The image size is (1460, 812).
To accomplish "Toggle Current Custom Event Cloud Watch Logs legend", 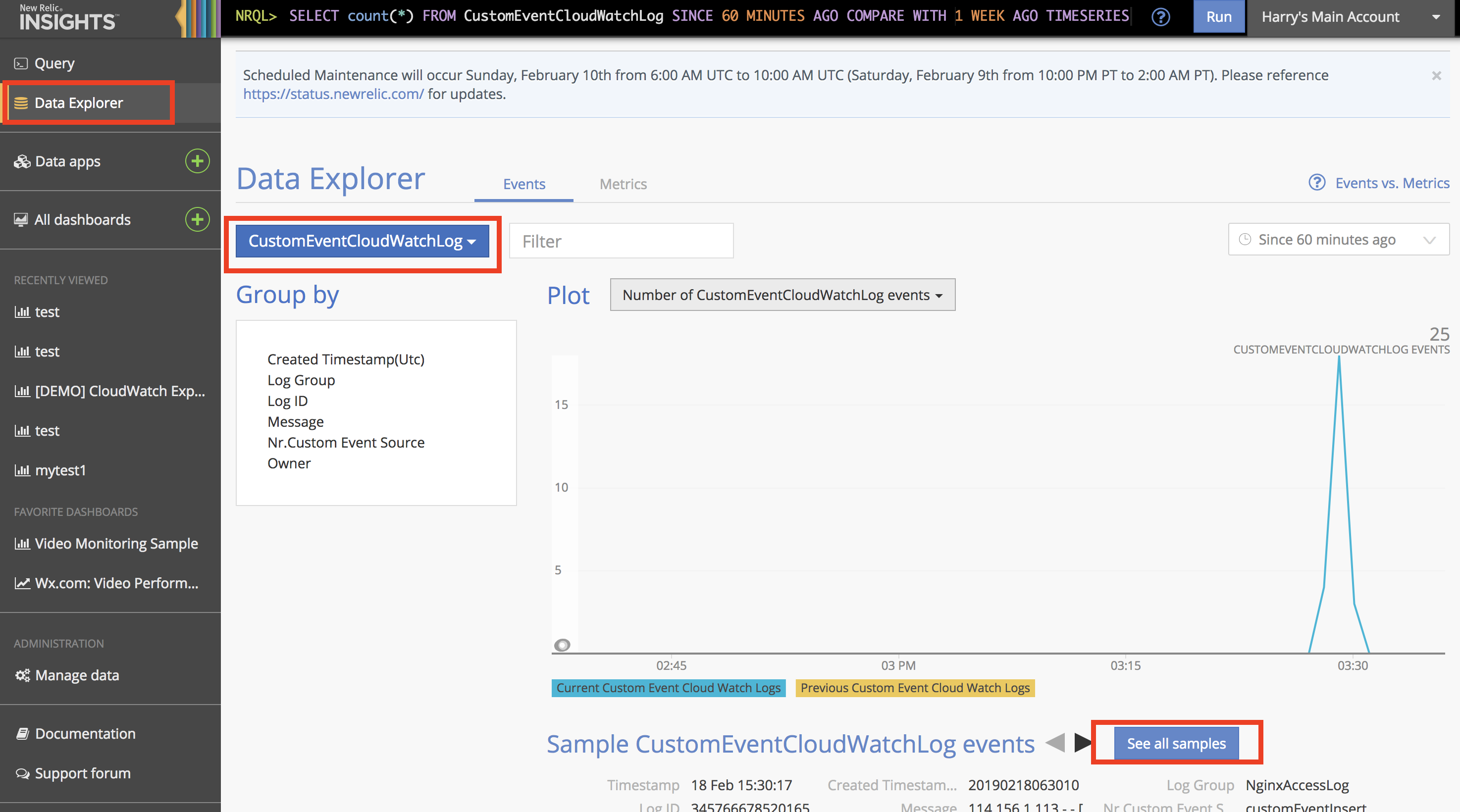I will [668, 688].
